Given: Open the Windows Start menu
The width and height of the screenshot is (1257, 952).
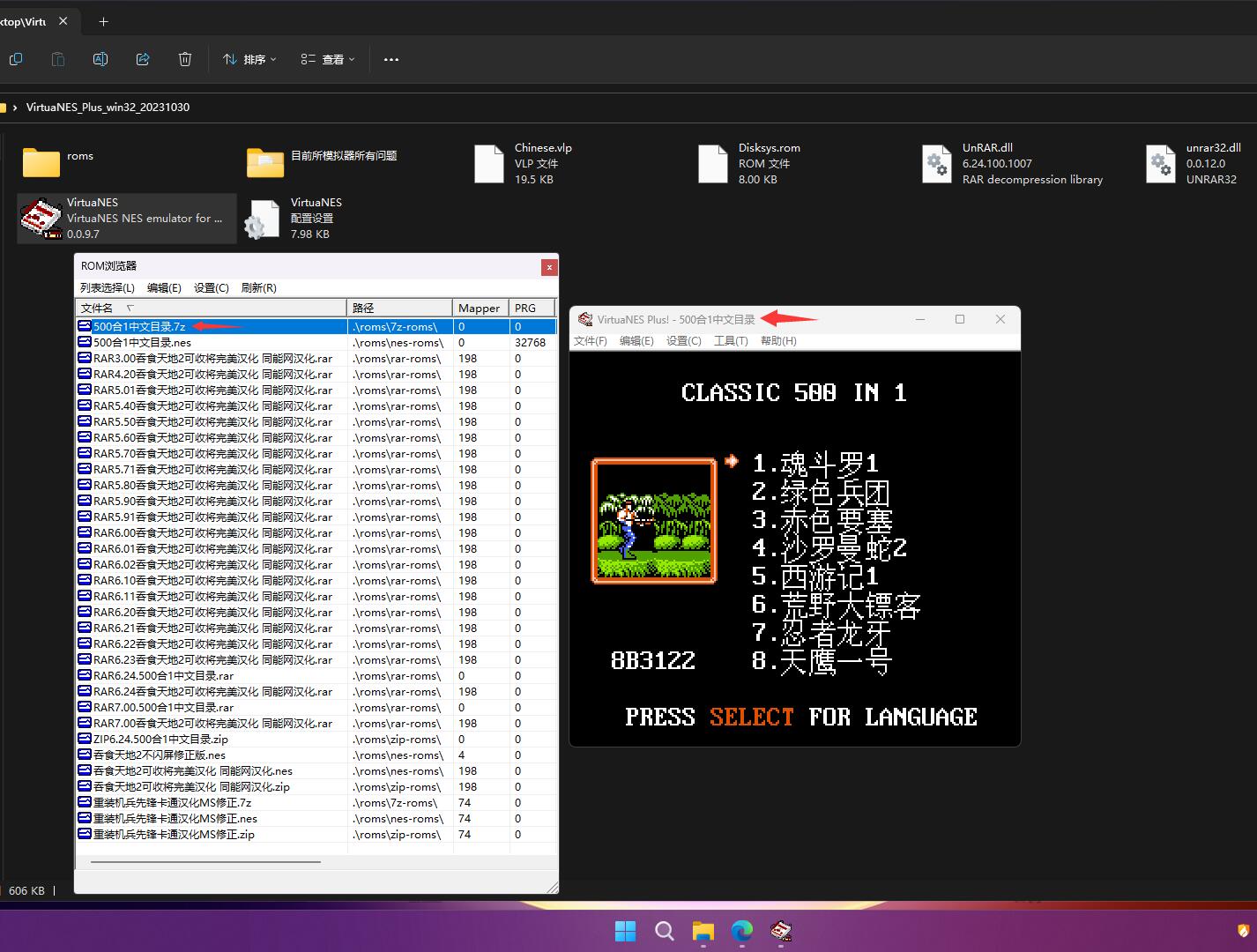Looking at the screenshot, I should pyautogui.click(x=625, y=931).
